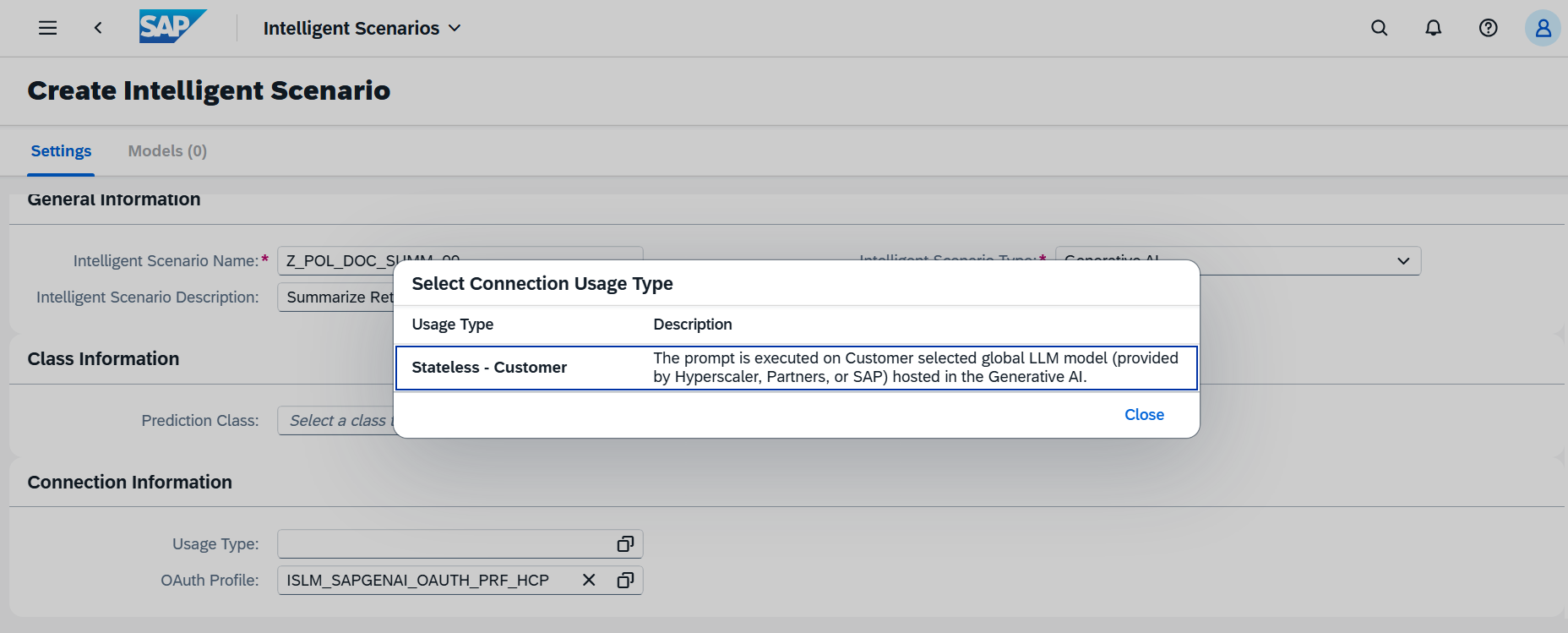Screen dimensions: 1568x633
Task: Close the Select Connection Usage Type dialog
Action: pos(1144,415)
